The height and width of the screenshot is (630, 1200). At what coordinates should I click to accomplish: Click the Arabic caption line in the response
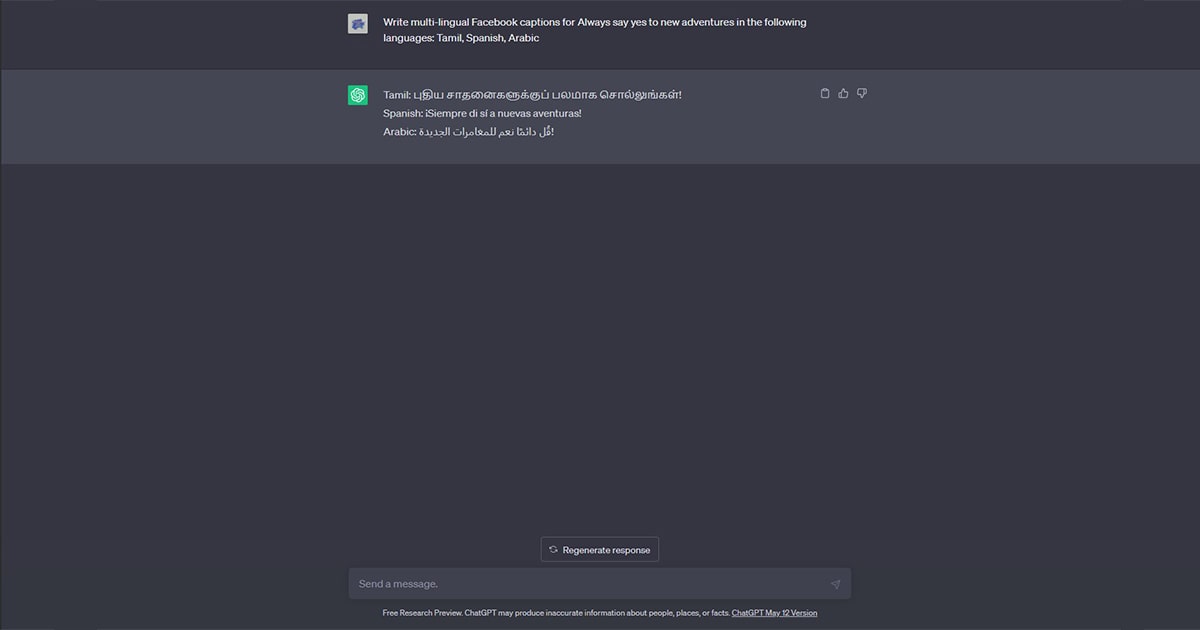[468, 132]
